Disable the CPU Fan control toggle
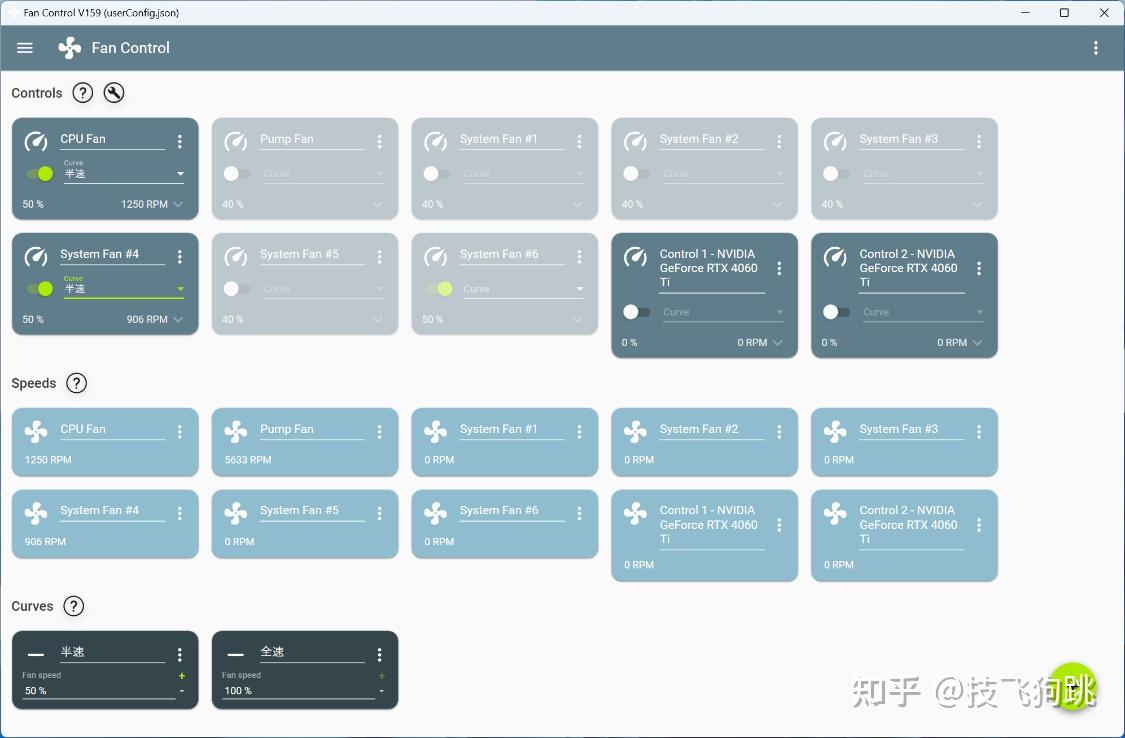1125x738 pixels. pyautogui.click(x=40, y=174)
